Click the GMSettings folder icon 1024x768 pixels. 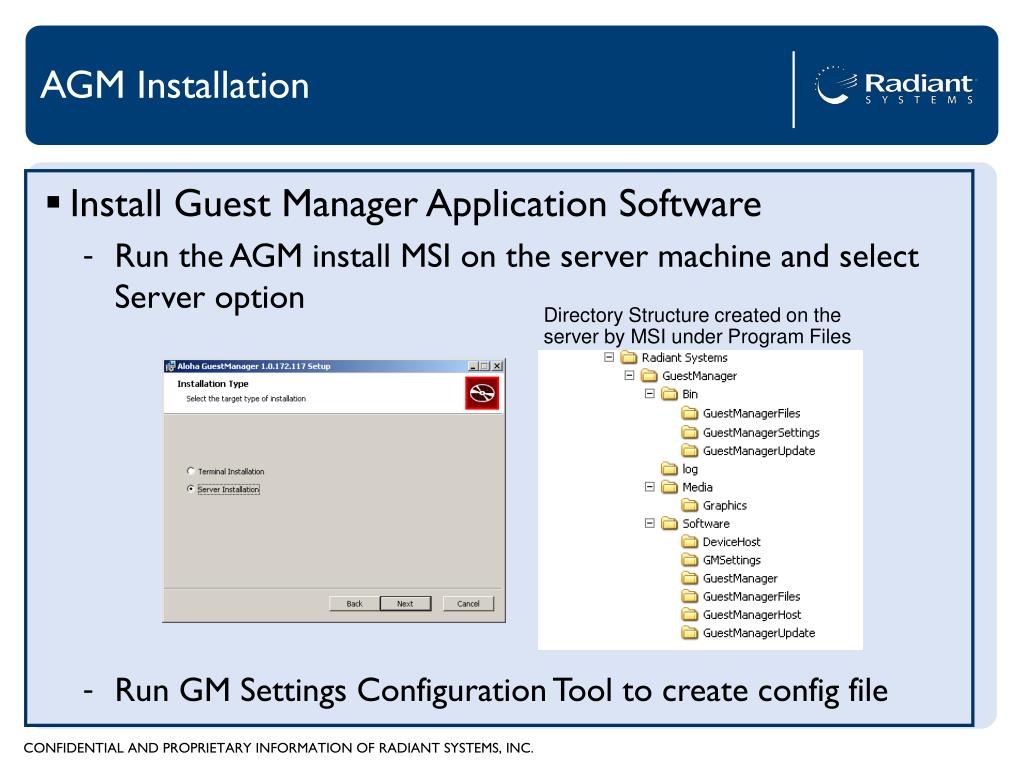[690, 560]
